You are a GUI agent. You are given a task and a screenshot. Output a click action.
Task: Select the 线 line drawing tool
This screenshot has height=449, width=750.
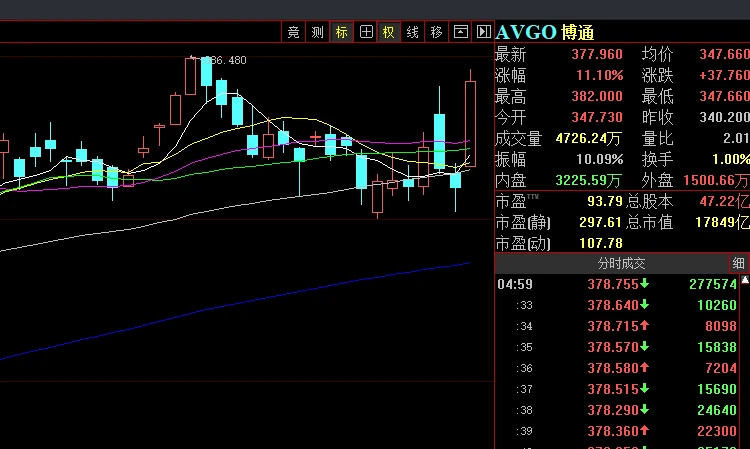412,32
